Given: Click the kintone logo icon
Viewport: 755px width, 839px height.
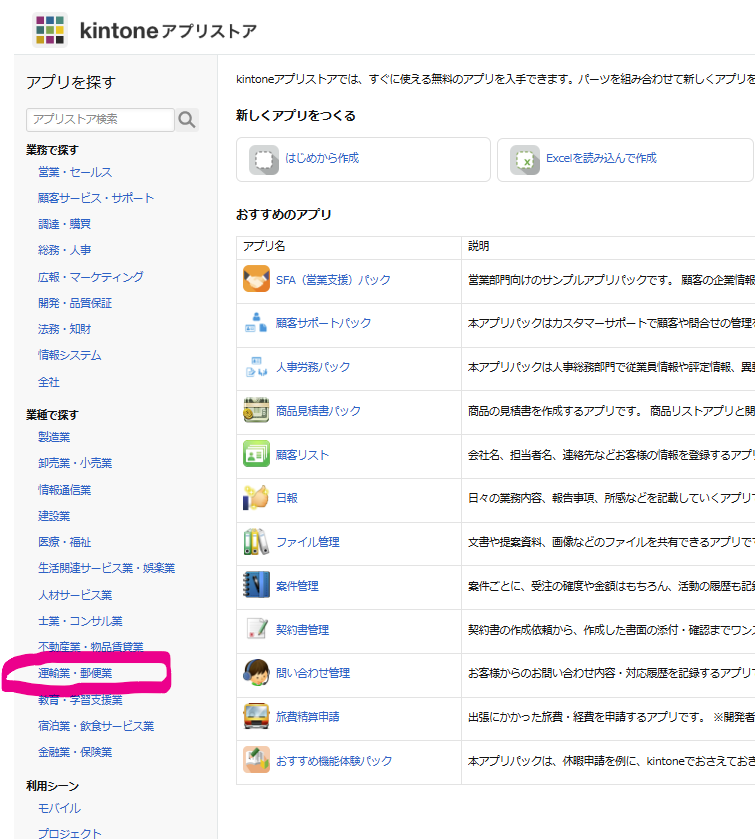Looking at the screenshot, I should [50, 30].
